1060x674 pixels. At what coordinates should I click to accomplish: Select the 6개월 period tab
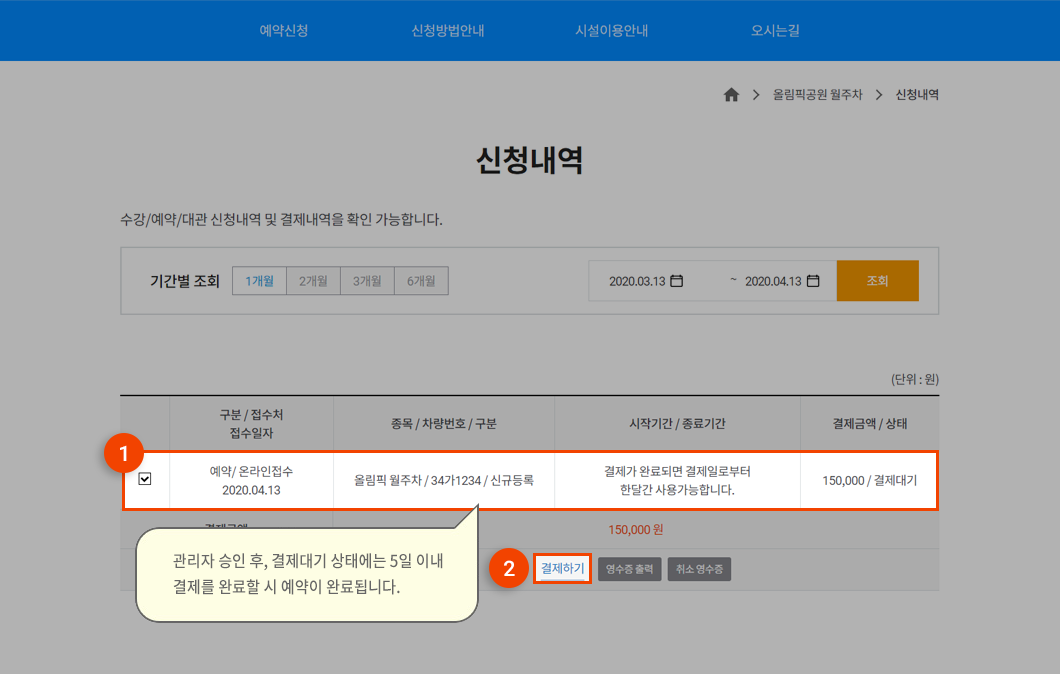[x=421, y=281]
